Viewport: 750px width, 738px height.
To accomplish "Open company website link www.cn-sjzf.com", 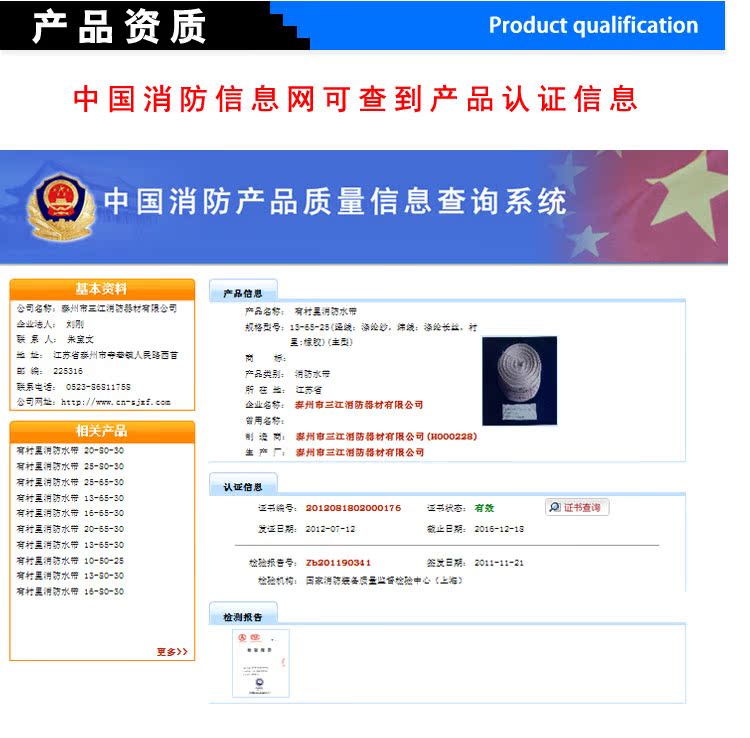I will pyautogui.click(x=116, y=402).
